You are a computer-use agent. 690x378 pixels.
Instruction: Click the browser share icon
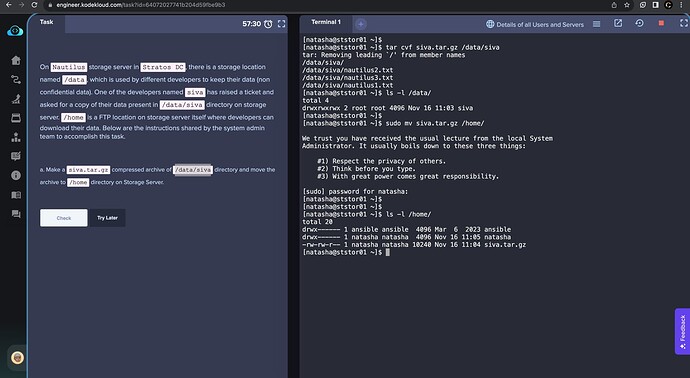coord(614,5)
